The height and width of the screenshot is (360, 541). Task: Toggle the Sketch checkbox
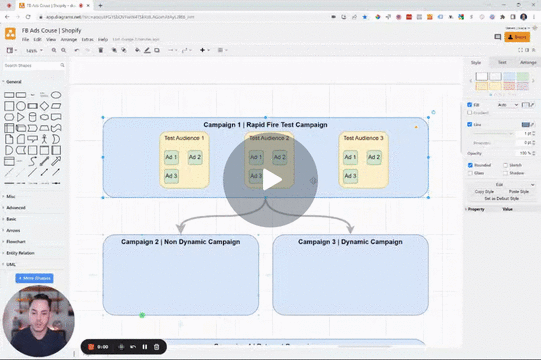click(x=505, y=165)
